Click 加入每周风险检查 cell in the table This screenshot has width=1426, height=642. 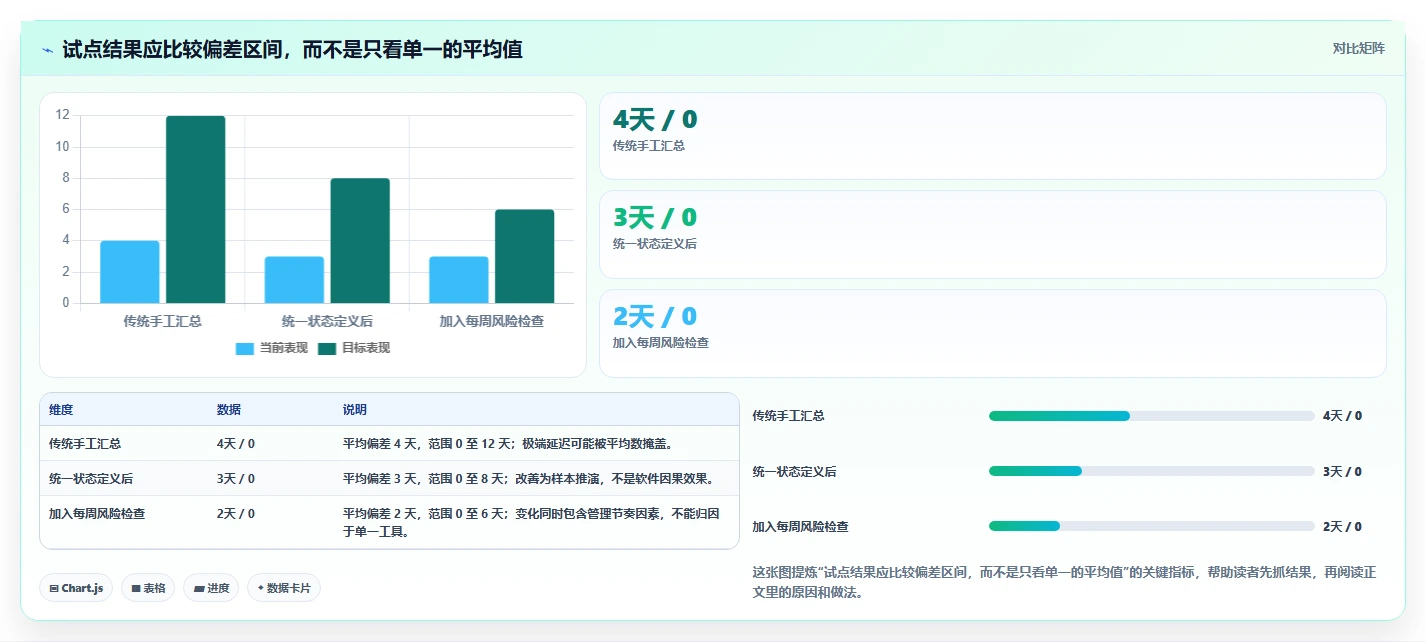click(97, 514)
